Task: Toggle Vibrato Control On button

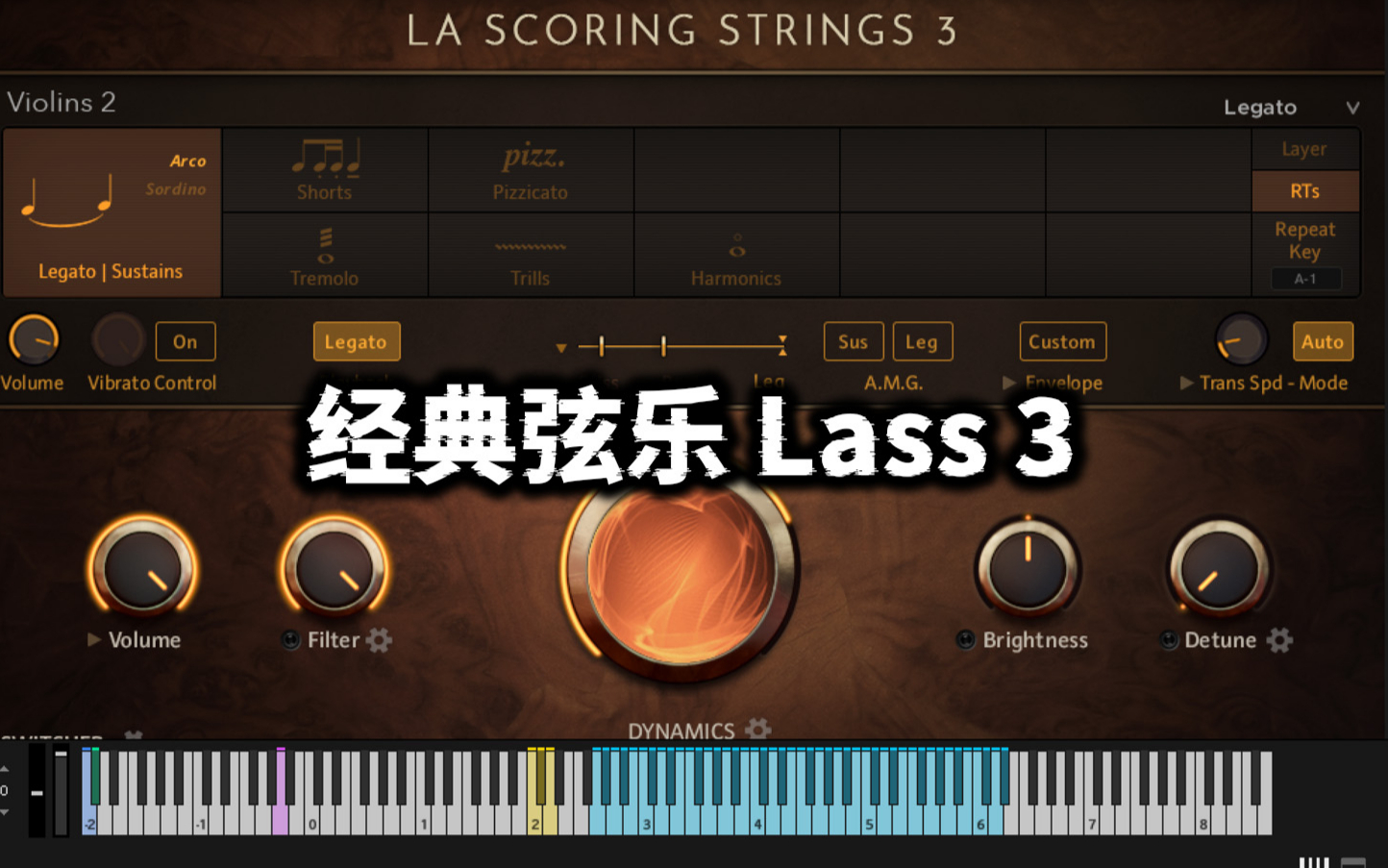Action: pos(186,341)
